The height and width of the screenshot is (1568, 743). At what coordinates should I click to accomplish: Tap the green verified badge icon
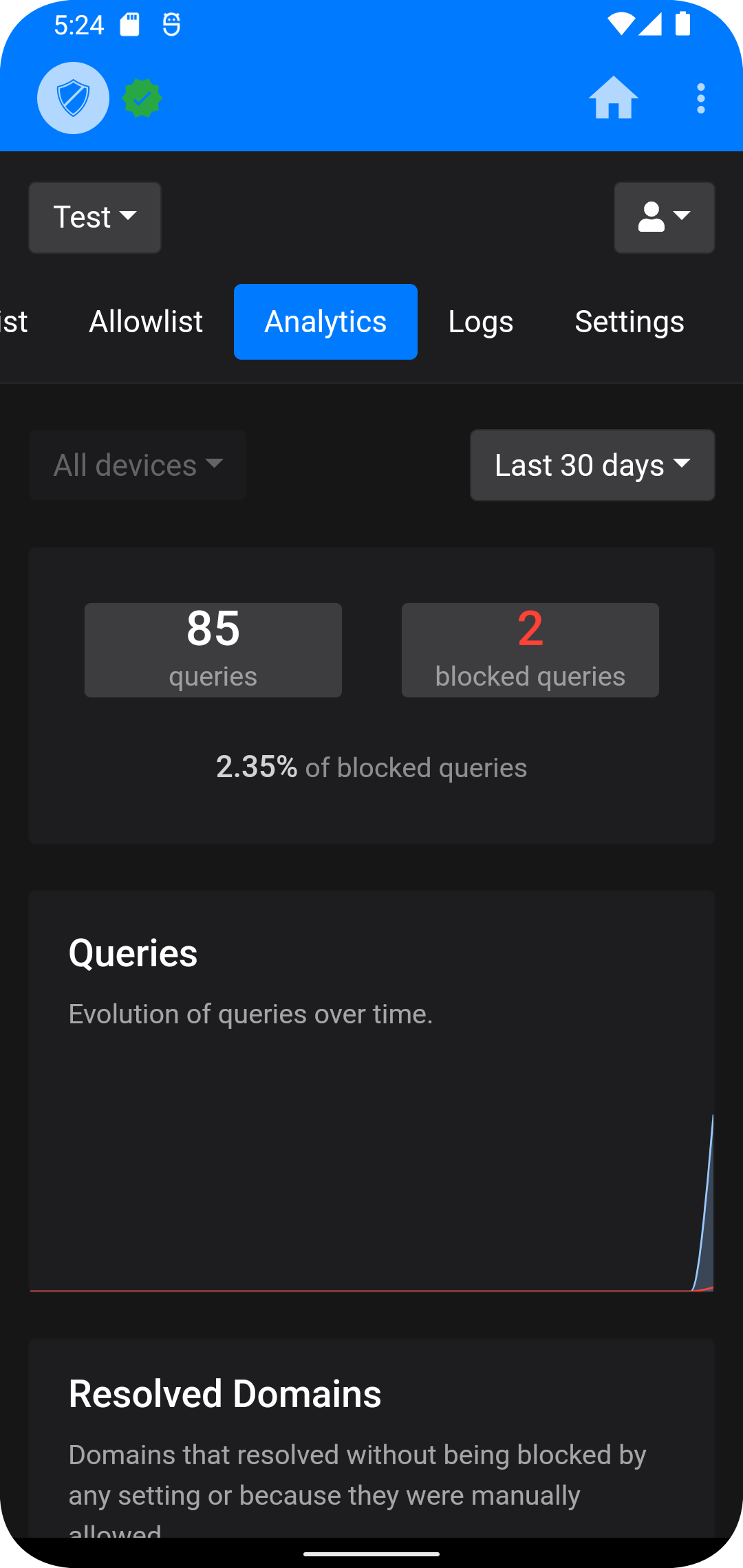click(x=142, y=98)
